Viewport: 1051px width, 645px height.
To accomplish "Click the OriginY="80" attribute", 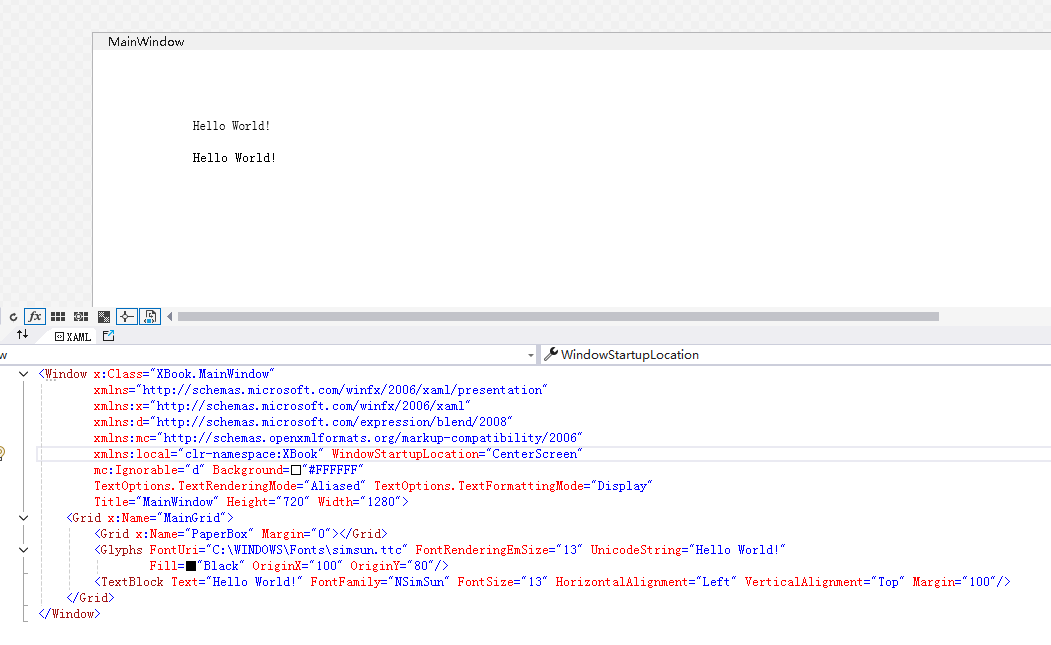I will [391, 567].
